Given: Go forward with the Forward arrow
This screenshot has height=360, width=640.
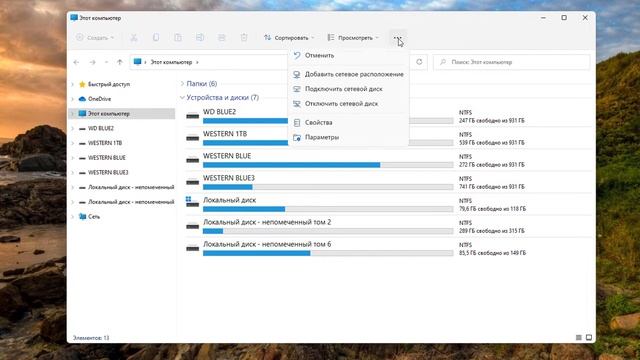Looking at the screenshot, I should pyautogui.click(x=93, y=62).
